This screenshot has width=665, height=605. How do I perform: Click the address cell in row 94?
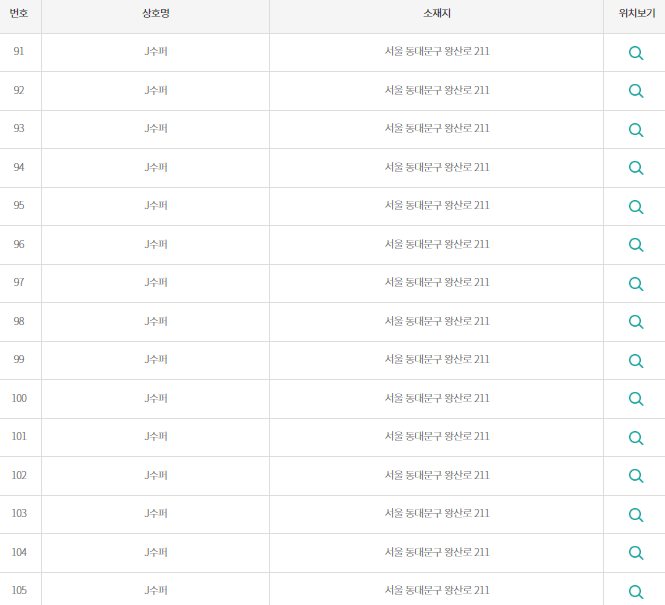pos(437,167)
